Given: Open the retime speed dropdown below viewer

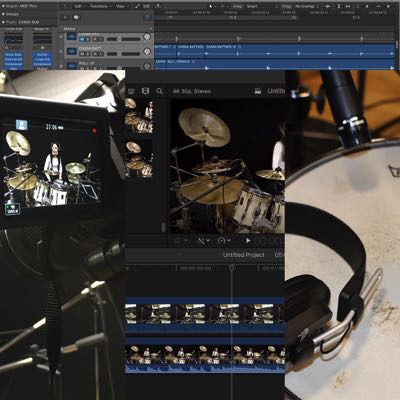Looking at the screenshot, I should point(224,241).
